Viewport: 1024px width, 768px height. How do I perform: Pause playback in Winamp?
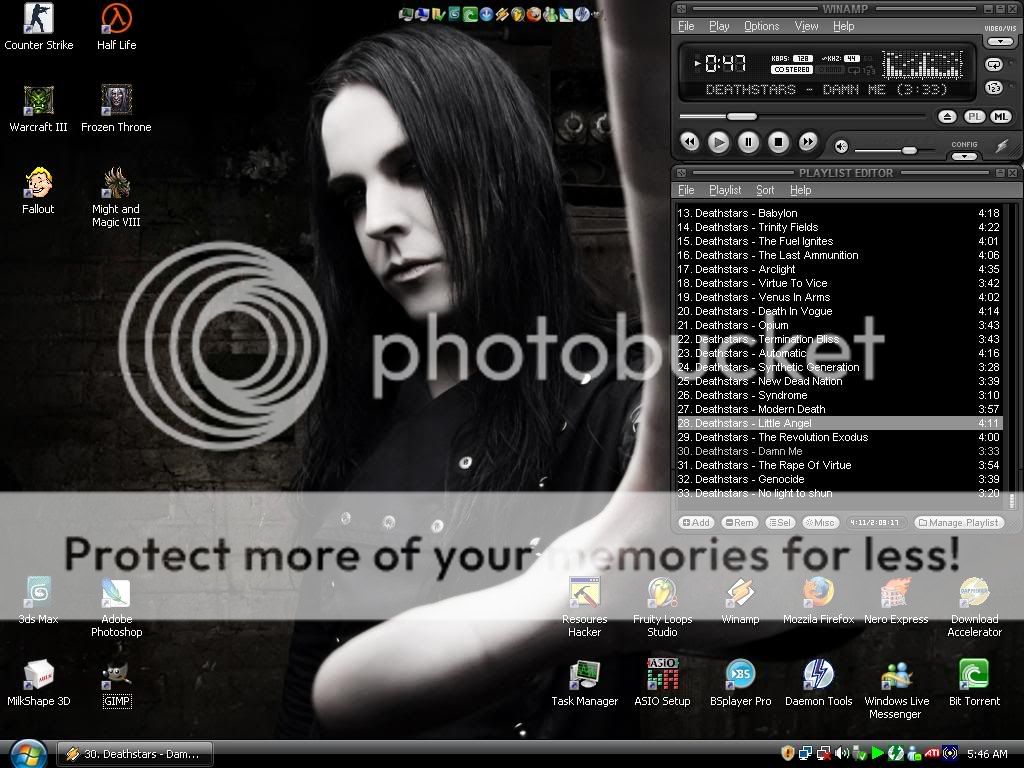[748, 142]
